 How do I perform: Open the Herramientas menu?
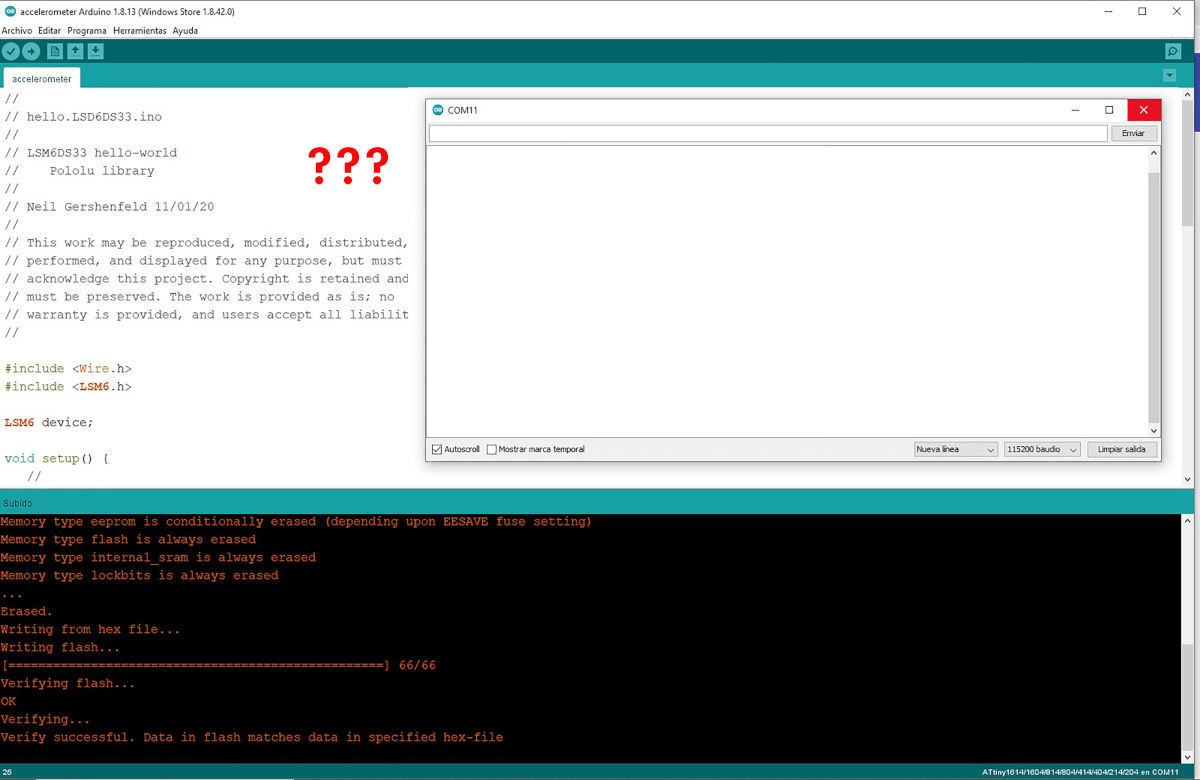coord(140,31)
